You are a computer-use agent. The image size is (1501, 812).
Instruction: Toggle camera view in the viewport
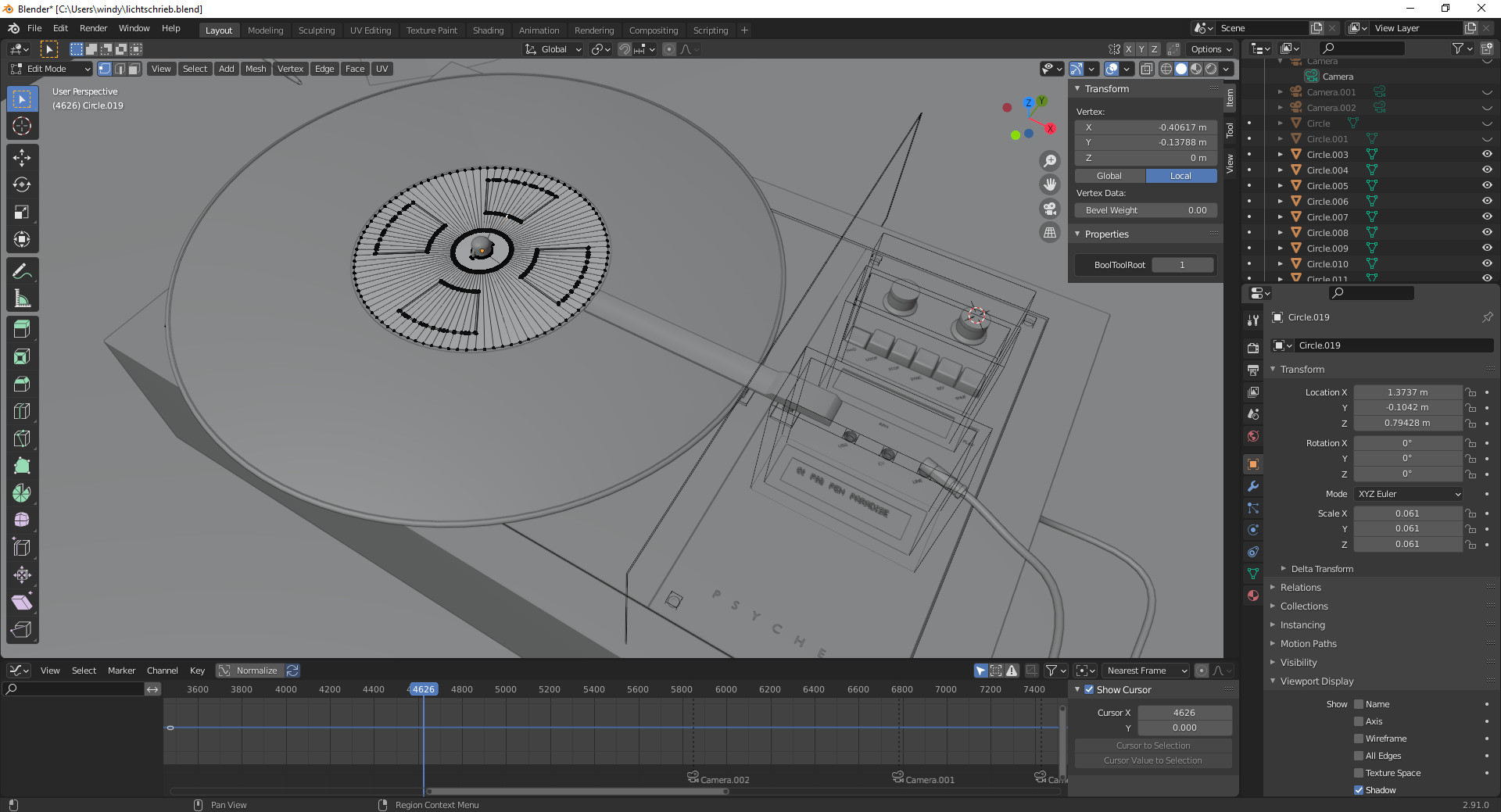click(x=1050, y=209)
